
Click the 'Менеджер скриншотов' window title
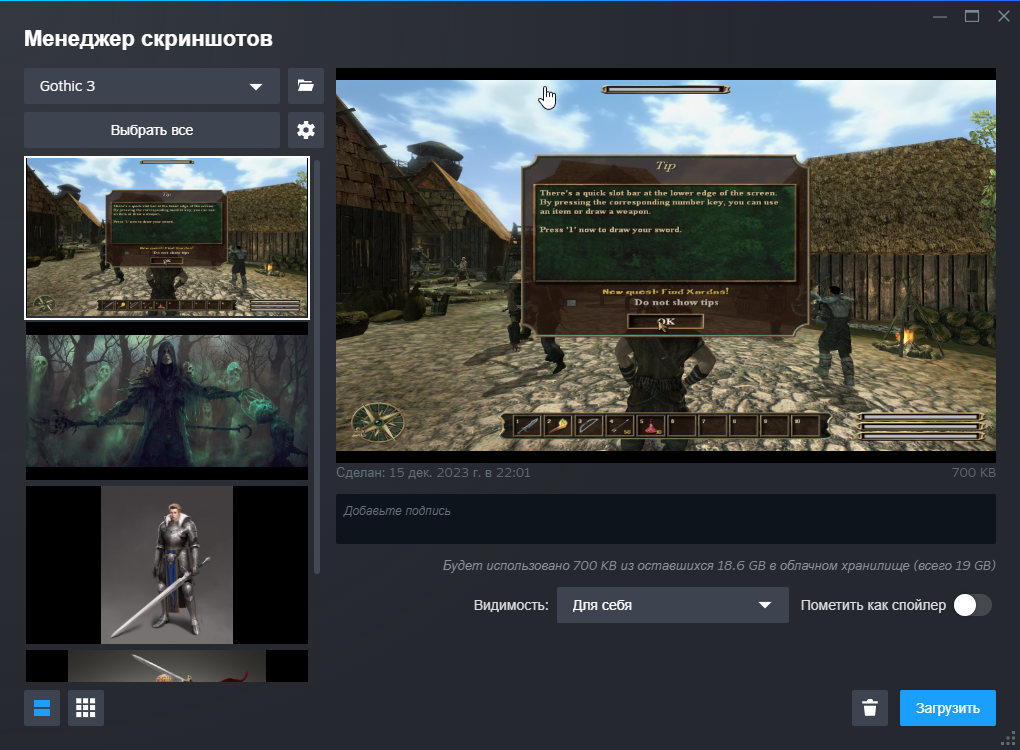[148, 38]
